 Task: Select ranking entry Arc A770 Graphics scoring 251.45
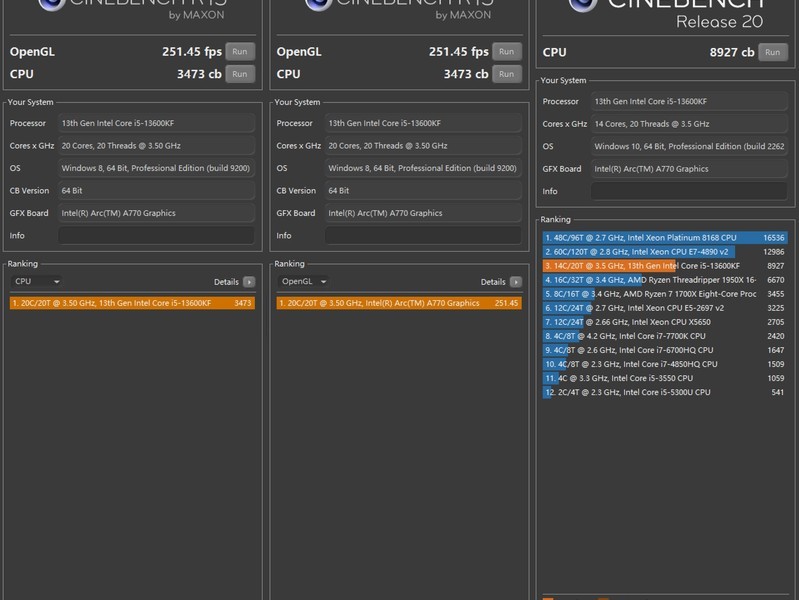tap(399, 303)
